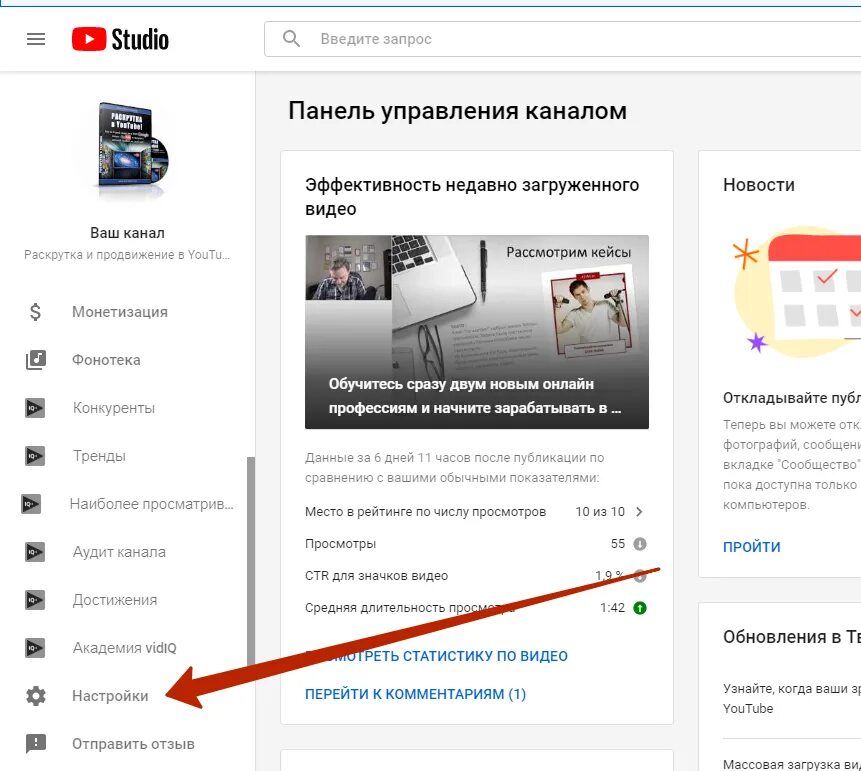
Task: Open 'ПЕРЕЙТИ К КОММЕНТАРИЯМ (1)' link
Action: (415, 694)
